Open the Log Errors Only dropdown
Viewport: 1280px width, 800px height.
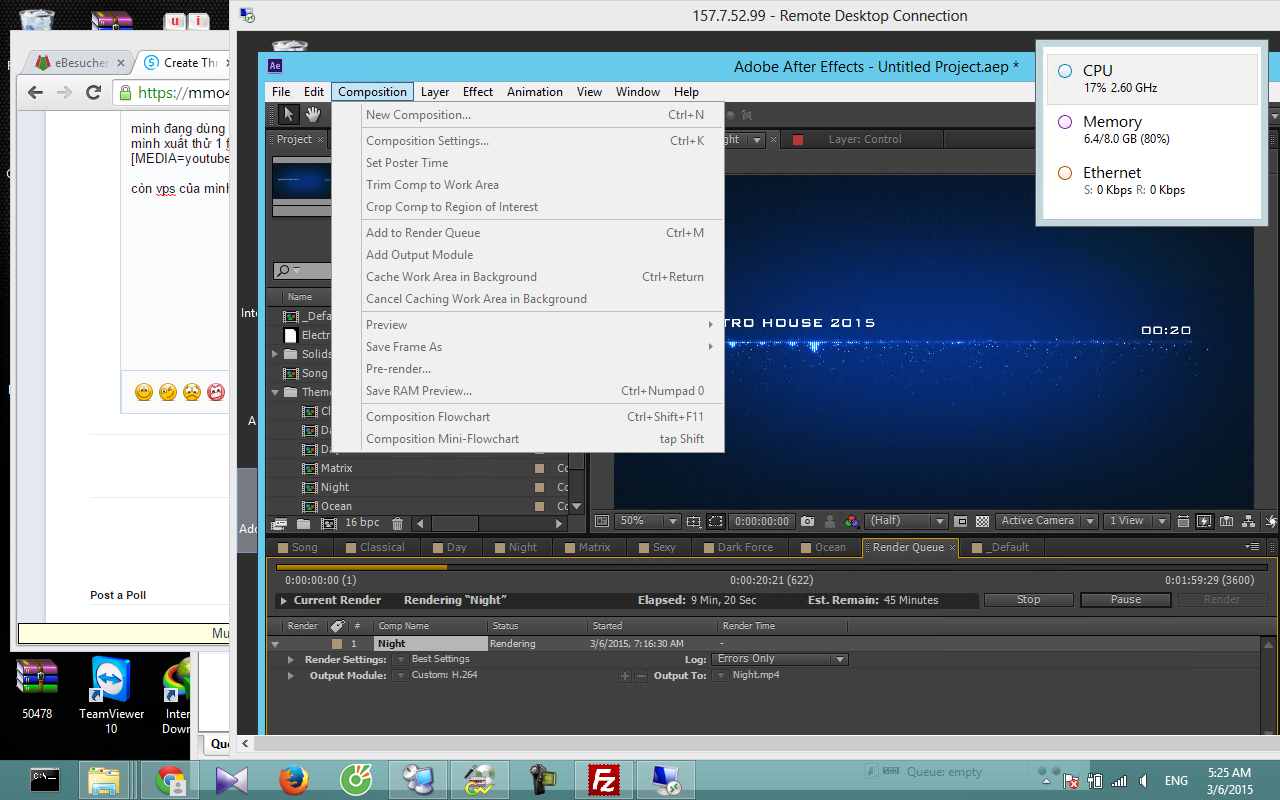(x=781, y=659)
